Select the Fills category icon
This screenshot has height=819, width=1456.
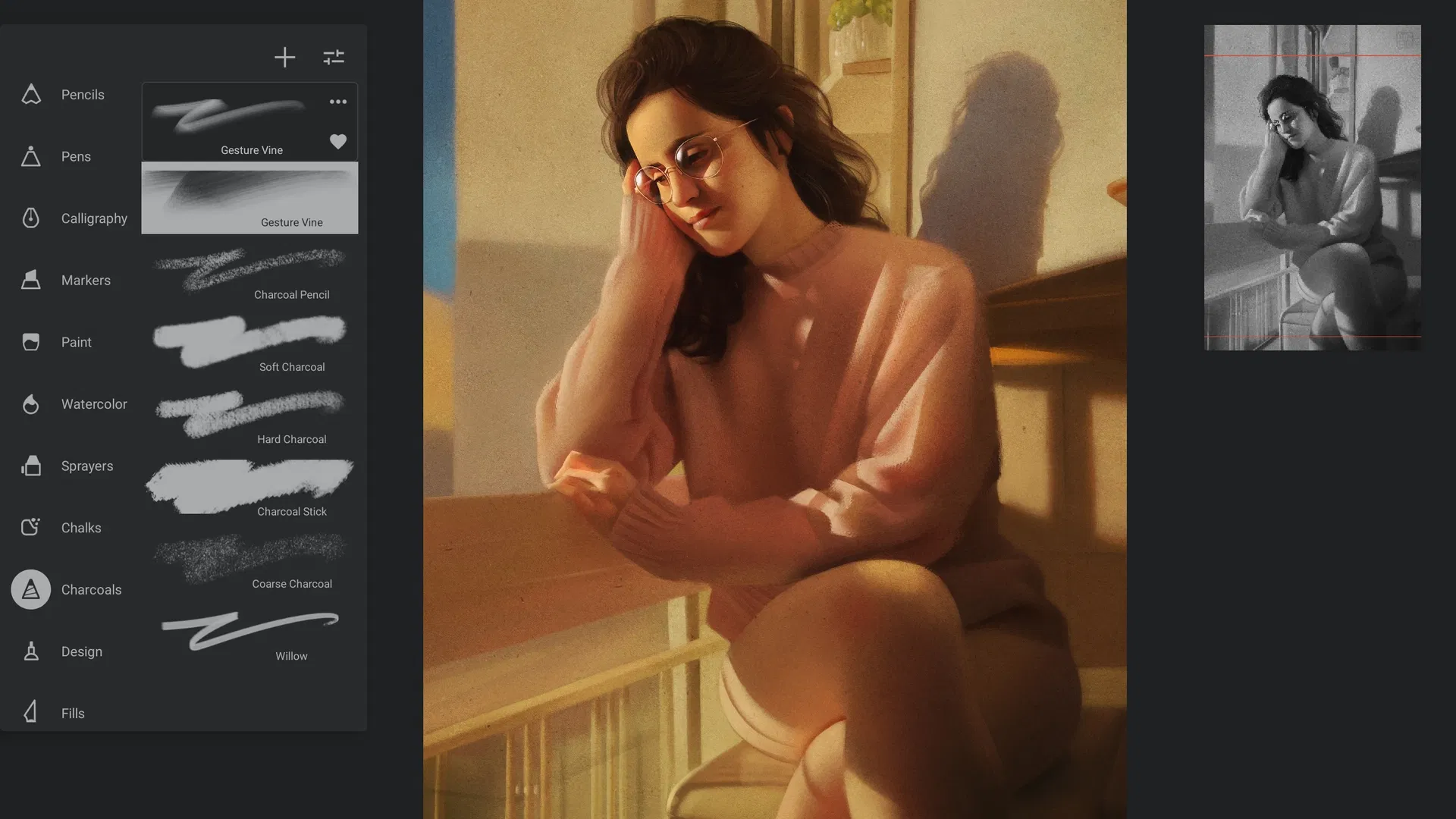(x=31, y=713)
